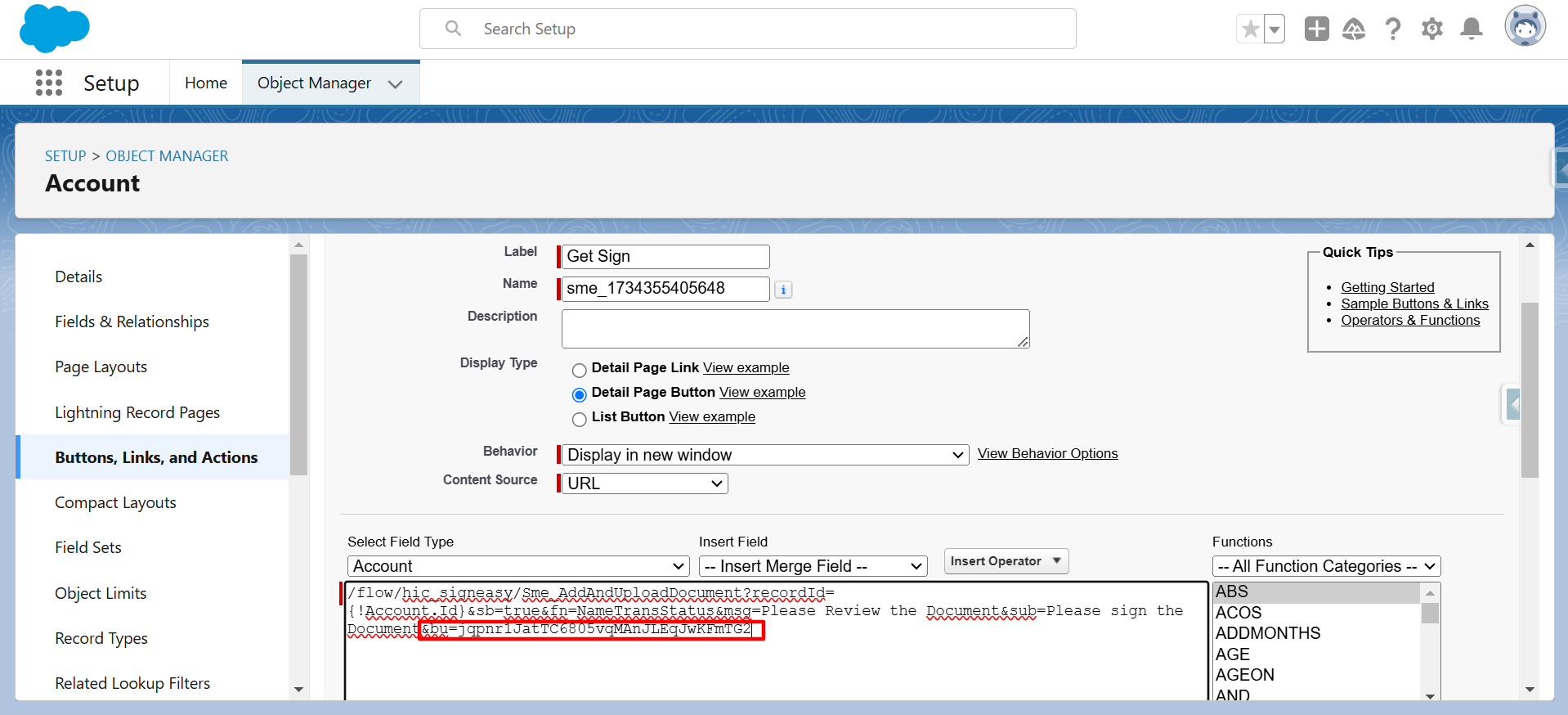
Task: Click View Behavior Options link
Action: 1047,453
